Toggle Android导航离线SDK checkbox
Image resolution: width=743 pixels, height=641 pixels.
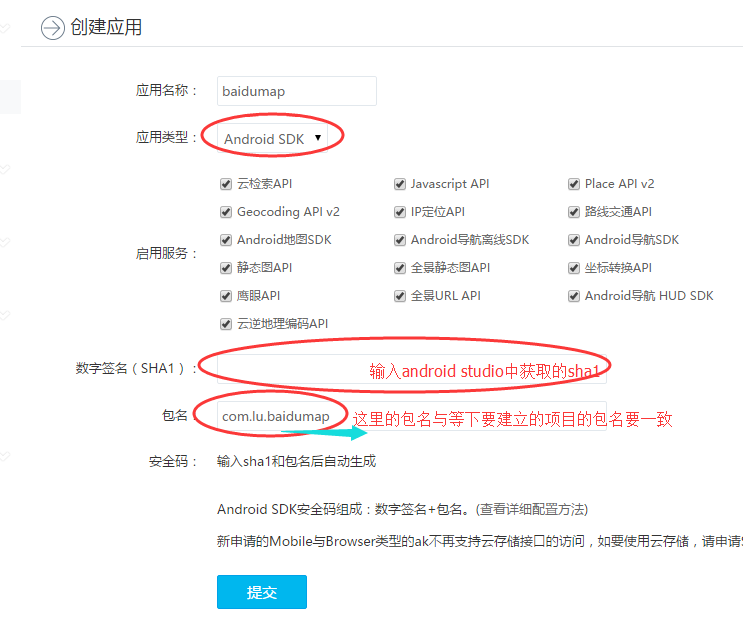click(399, 240)
